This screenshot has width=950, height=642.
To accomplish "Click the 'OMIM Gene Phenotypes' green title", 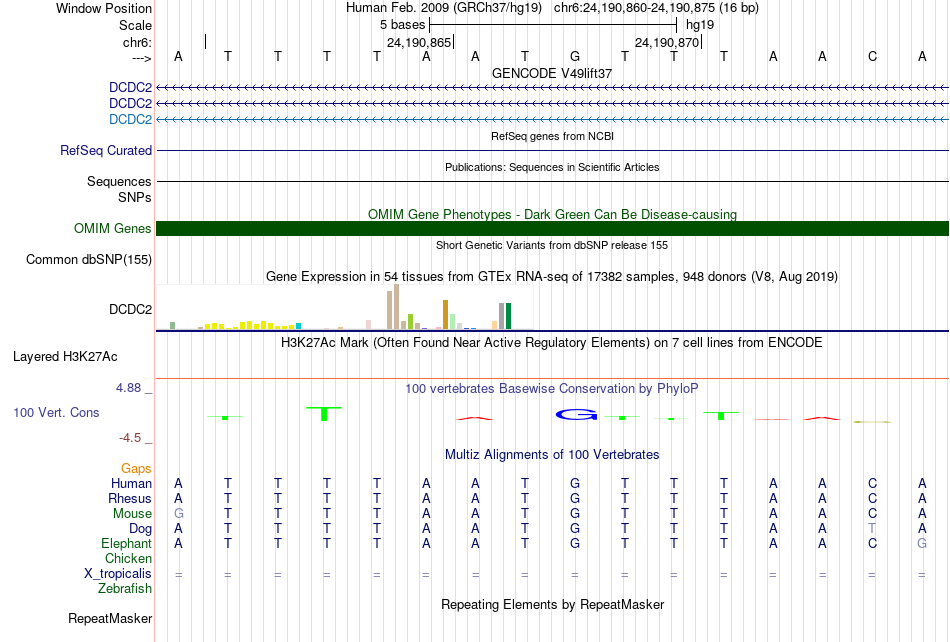I will pyautogui.click(x=552, y=214).
